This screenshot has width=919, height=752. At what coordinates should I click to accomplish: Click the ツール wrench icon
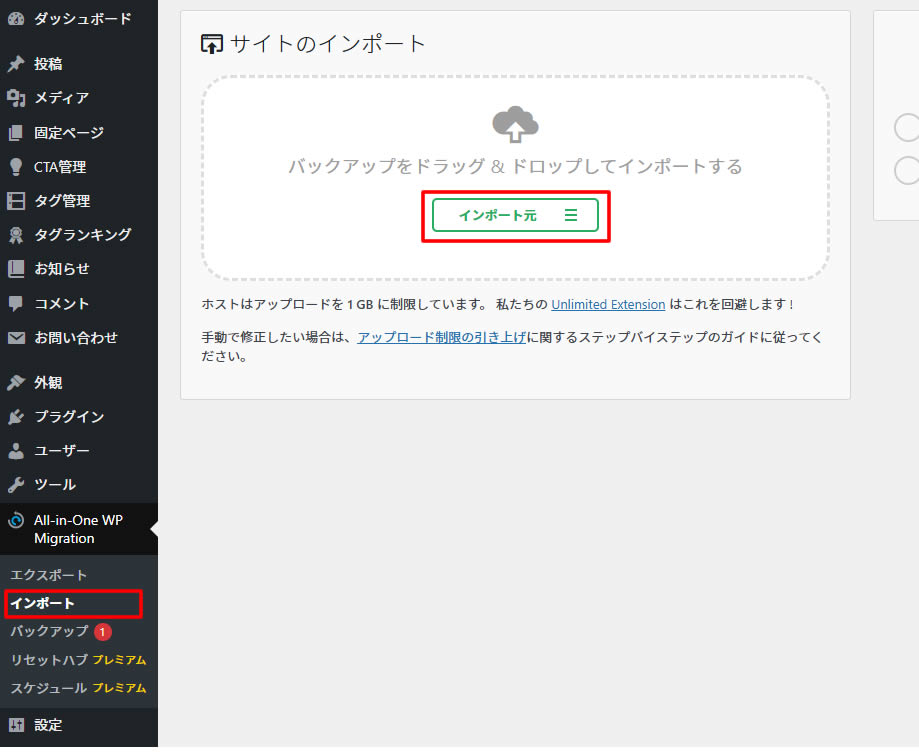[16, 484]
